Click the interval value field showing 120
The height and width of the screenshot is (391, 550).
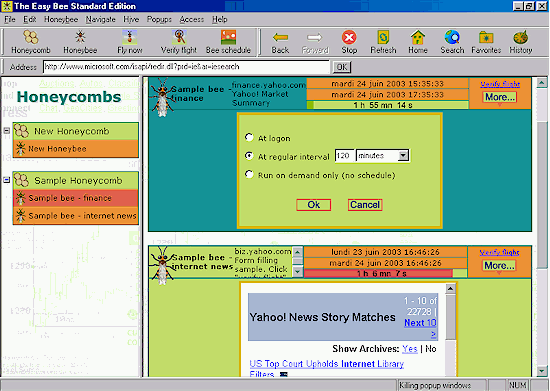point(344,155)
